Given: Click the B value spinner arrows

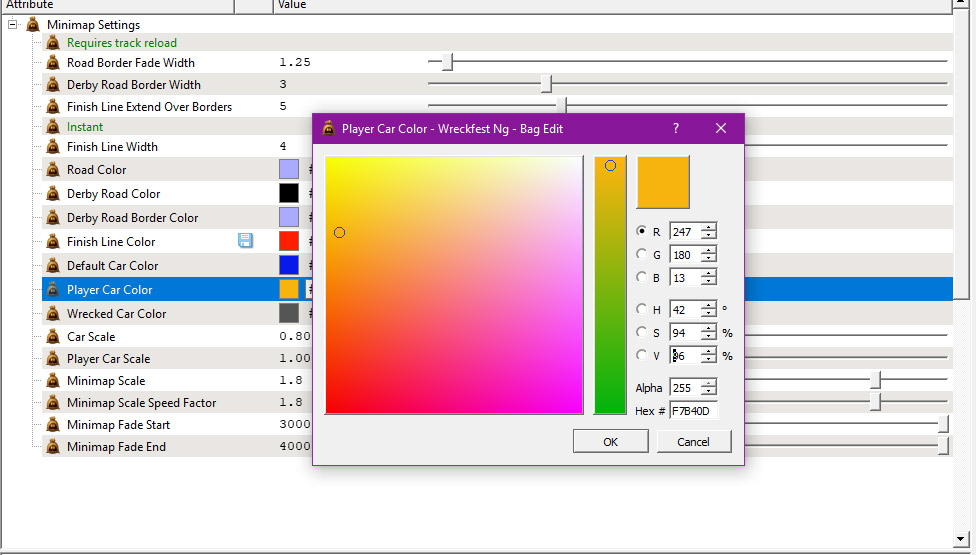Looking at the screenshot, I should click(x=708, y=278).
